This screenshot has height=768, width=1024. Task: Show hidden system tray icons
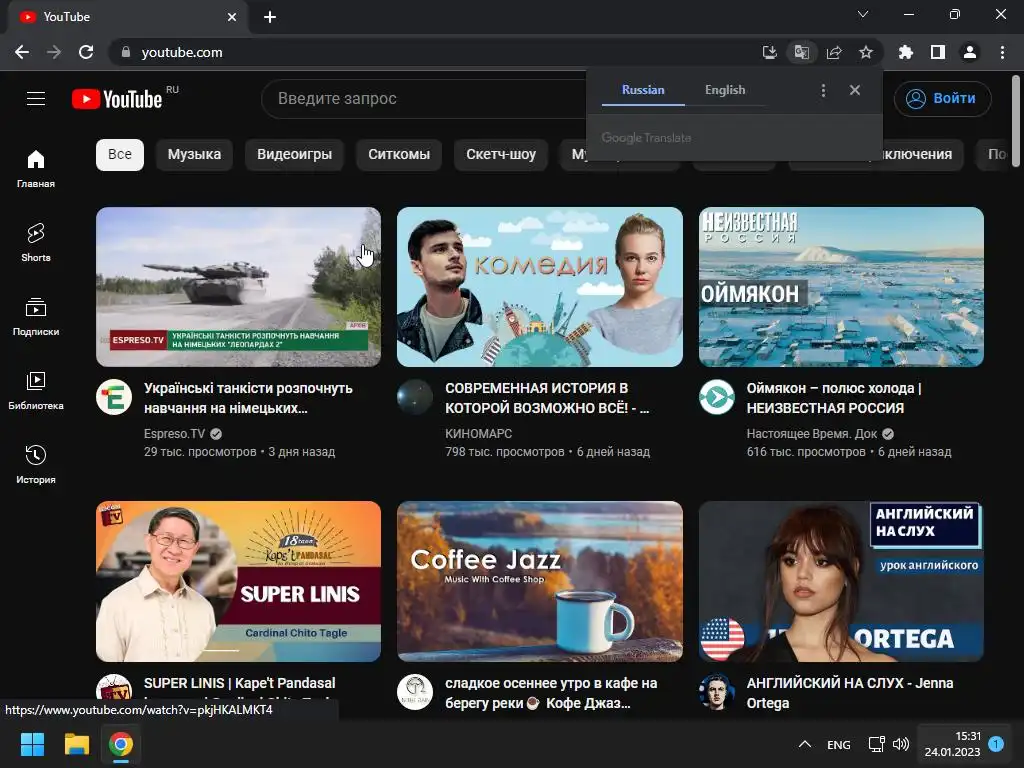pos(805,744)
